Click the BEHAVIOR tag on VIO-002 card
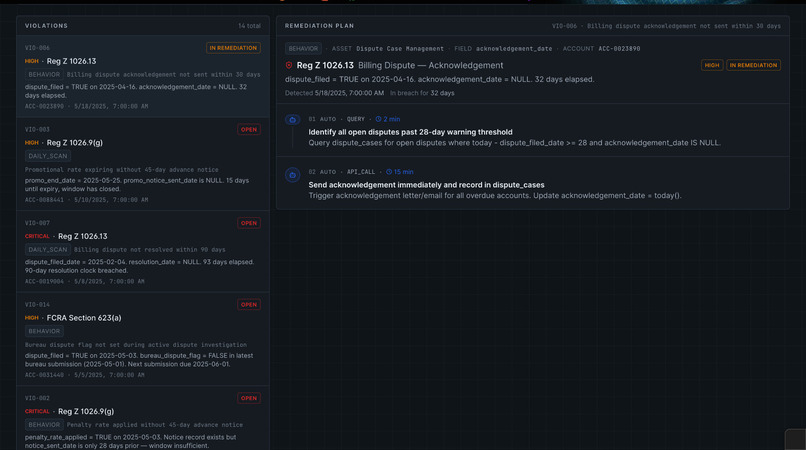Image resolution: width=806 pixels, height=450 pixels. (x=44, y=425)
